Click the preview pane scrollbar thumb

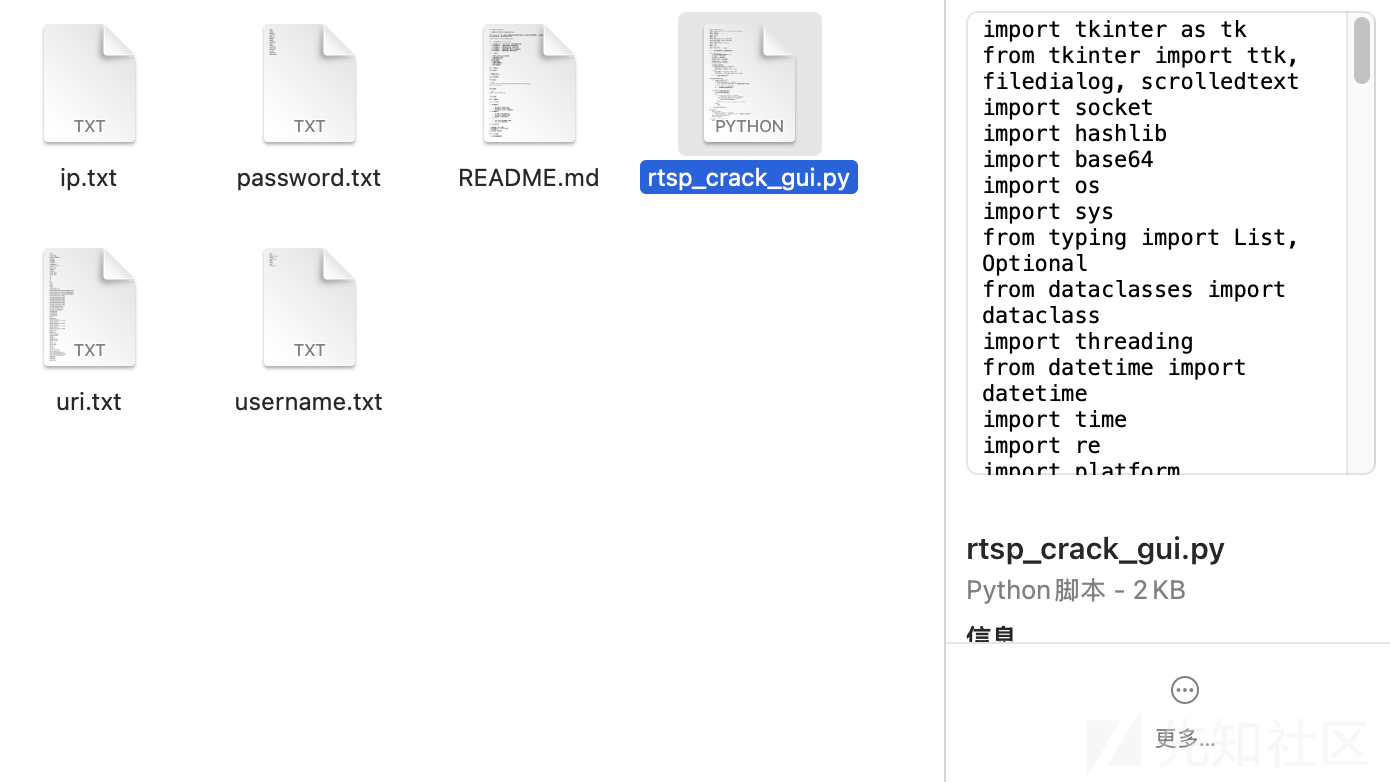point(1362,50)
